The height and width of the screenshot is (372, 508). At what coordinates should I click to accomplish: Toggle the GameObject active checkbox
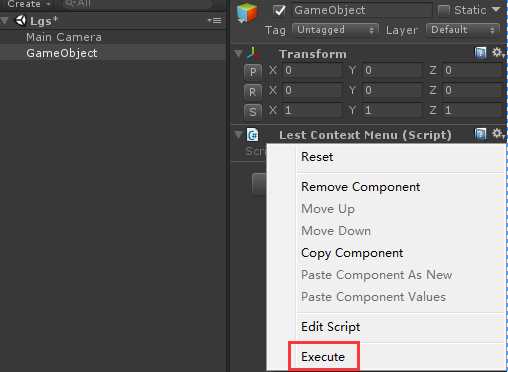279,10
